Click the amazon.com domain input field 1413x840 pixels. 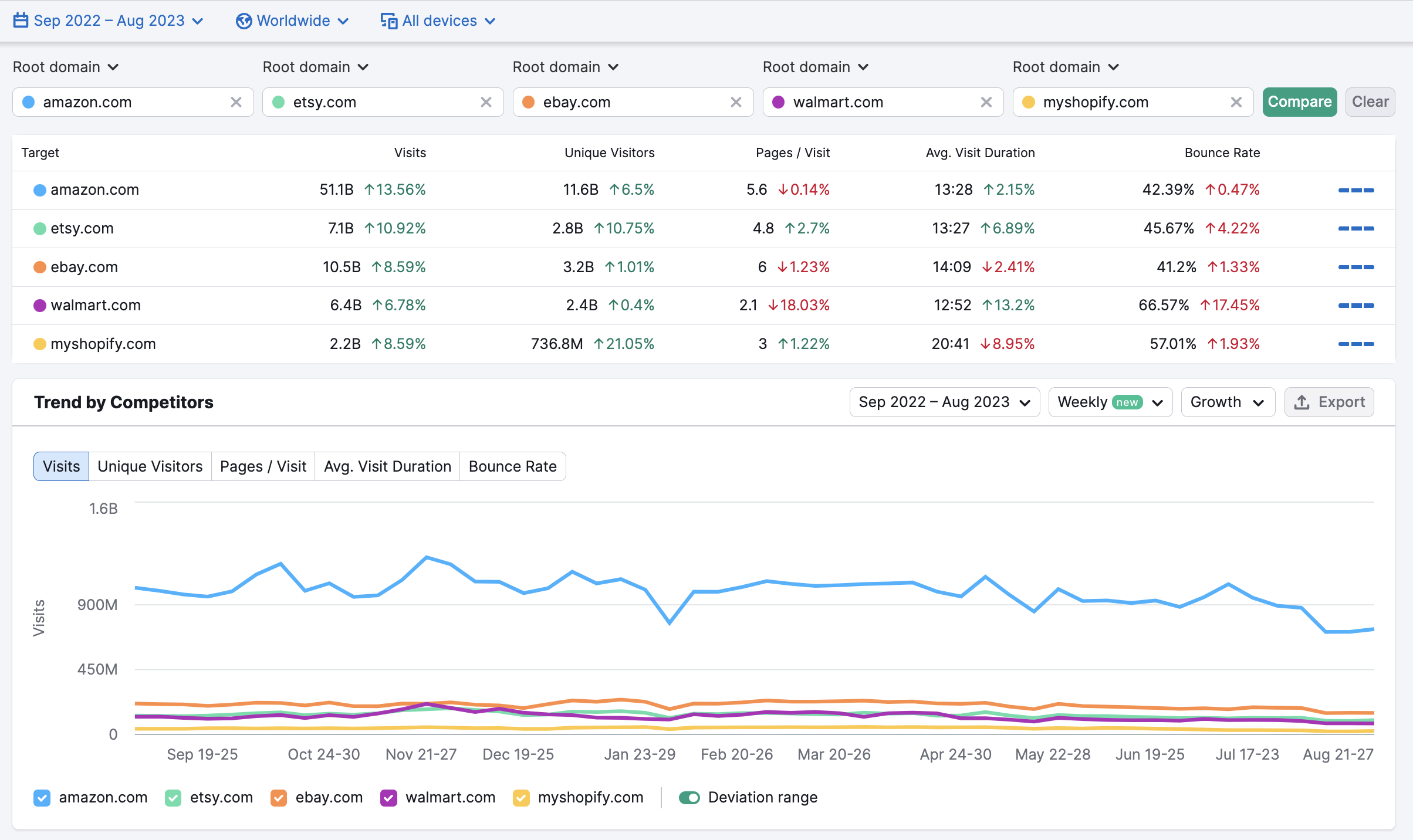coord(133,102)
